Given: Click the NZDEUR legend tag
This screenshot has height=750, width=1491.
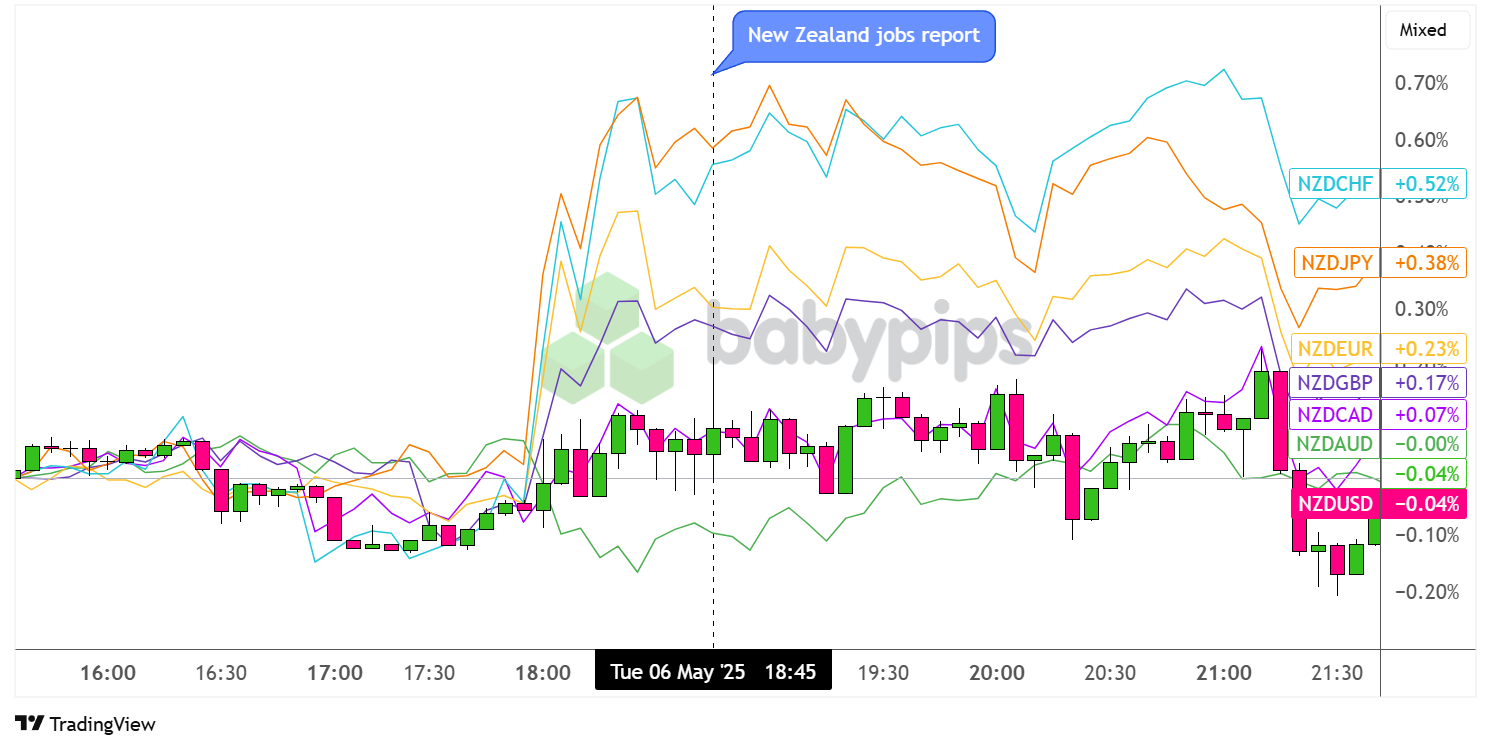Looking at the screenshot, I should 1336,349.
